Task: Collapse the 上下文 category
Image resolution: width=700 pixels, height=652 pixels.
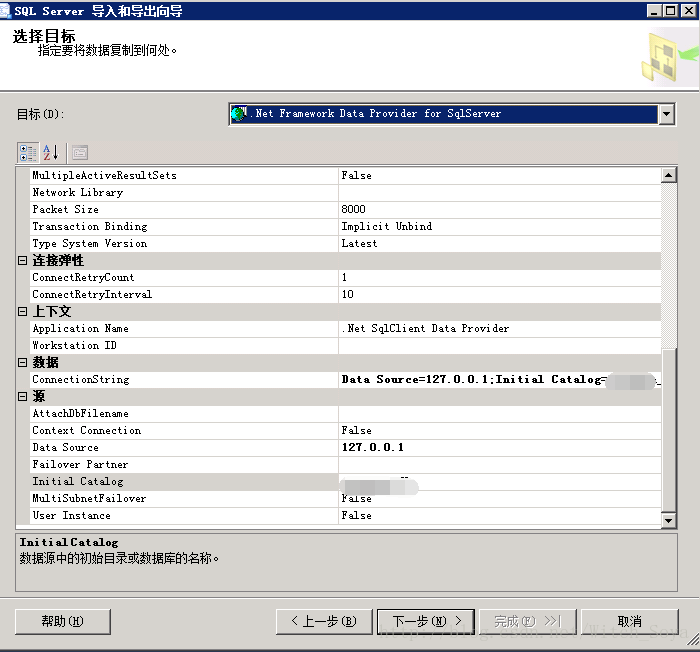Action: pyautogui.click(x=22, y=311)
